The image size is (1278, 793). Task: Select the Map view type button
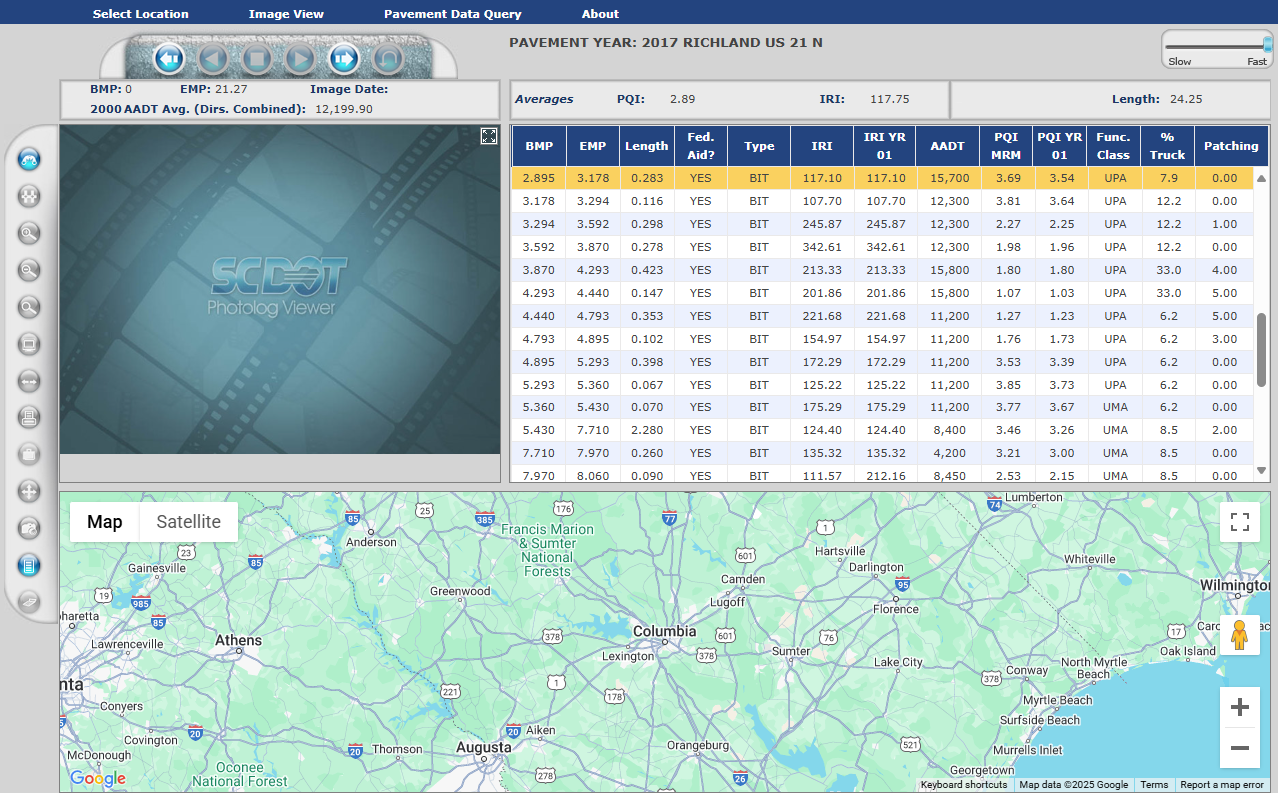point(105,522)
